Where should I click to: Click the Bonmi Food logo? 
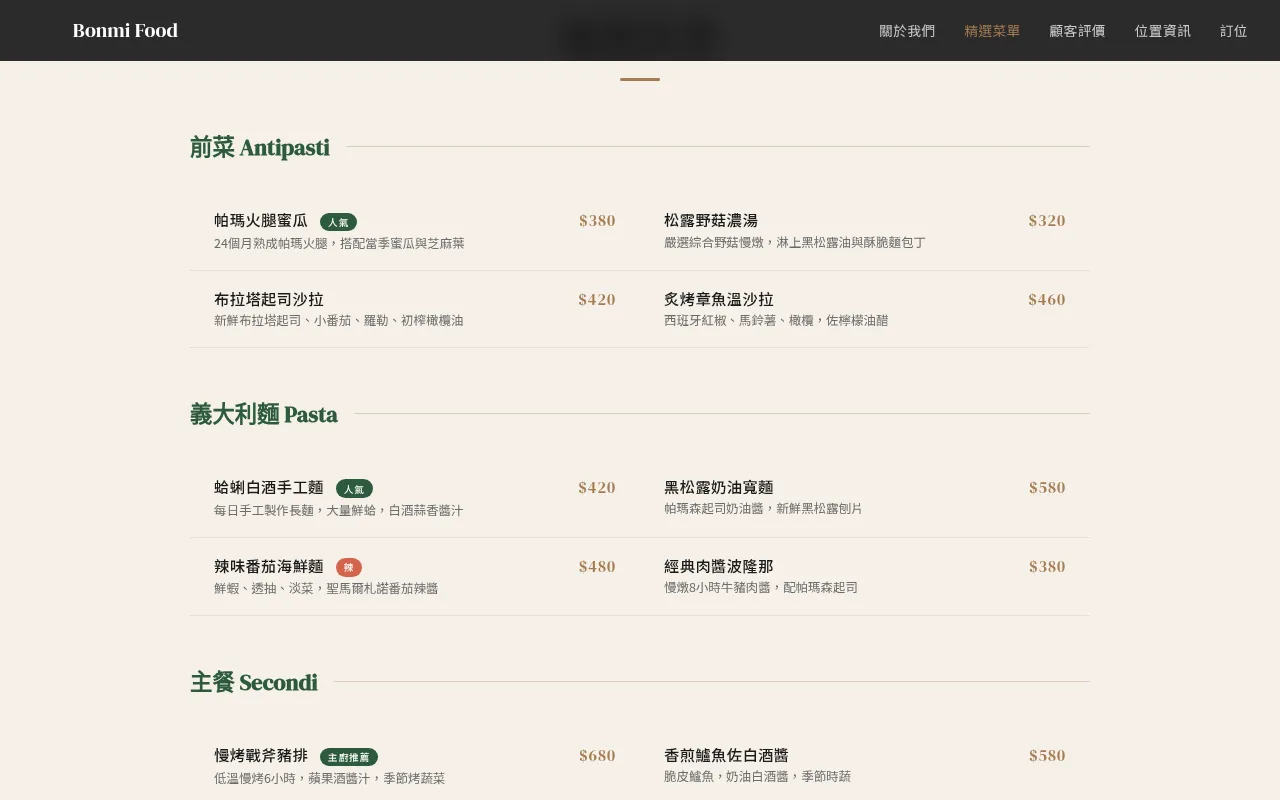[124, 30]
